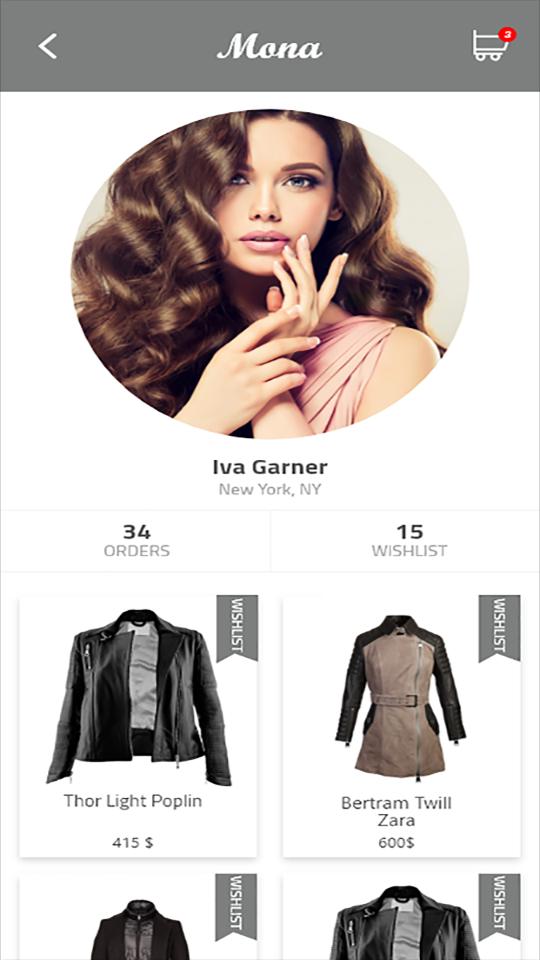Toggle wishlist ribbon on bottom-left jacket card
540x960 pixels.
click(x=236, y=907)
